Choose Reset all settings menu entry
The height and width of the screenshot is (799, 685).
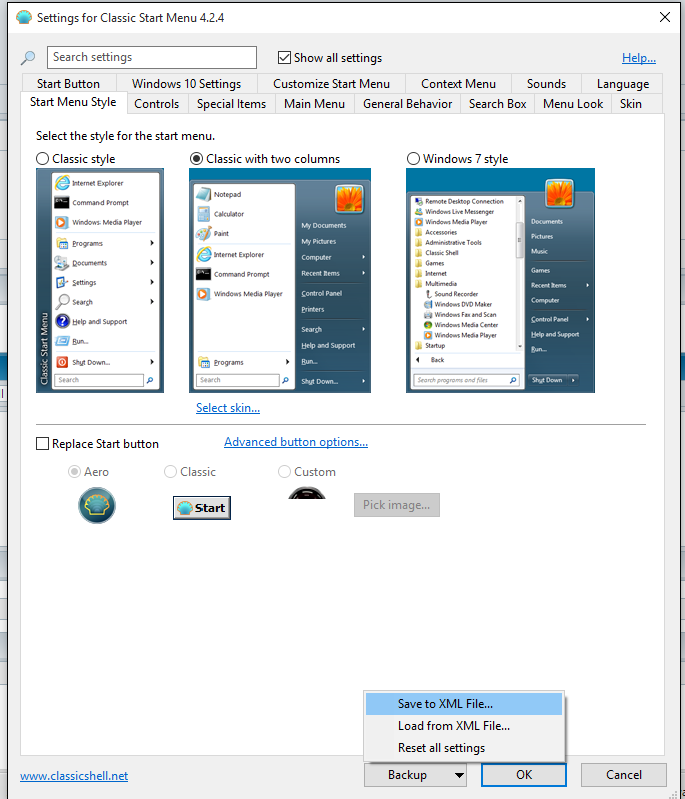point(464,748)
